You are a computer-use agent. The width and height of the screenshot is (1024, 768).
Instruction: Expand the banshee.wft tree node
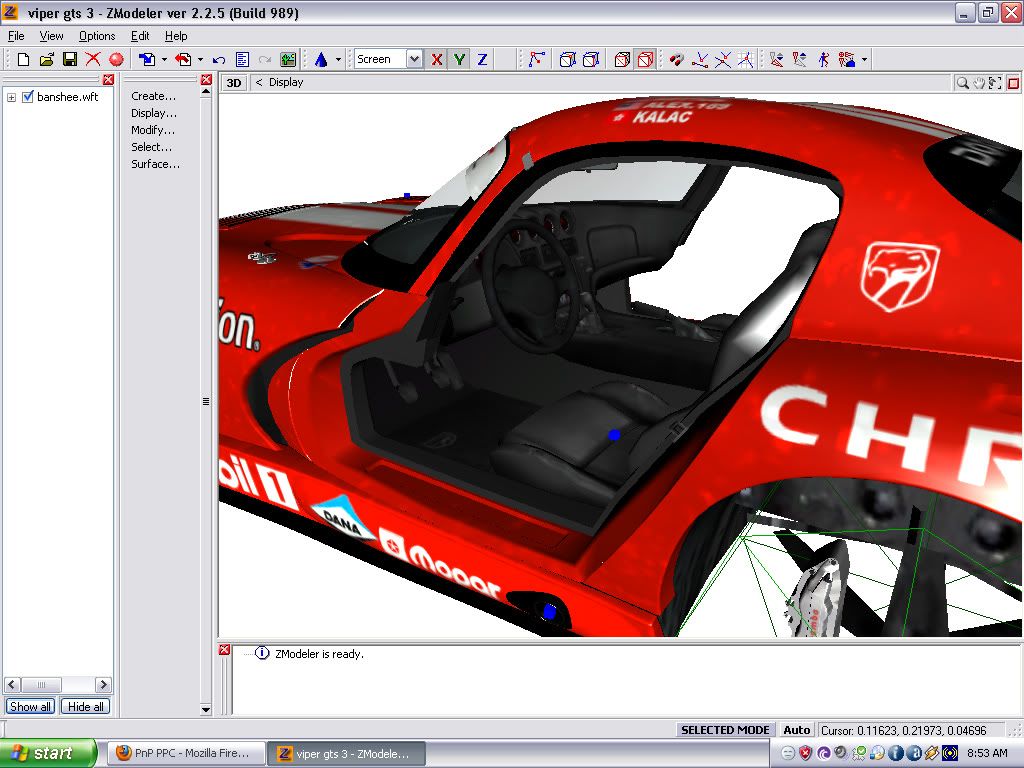(11, 97)
